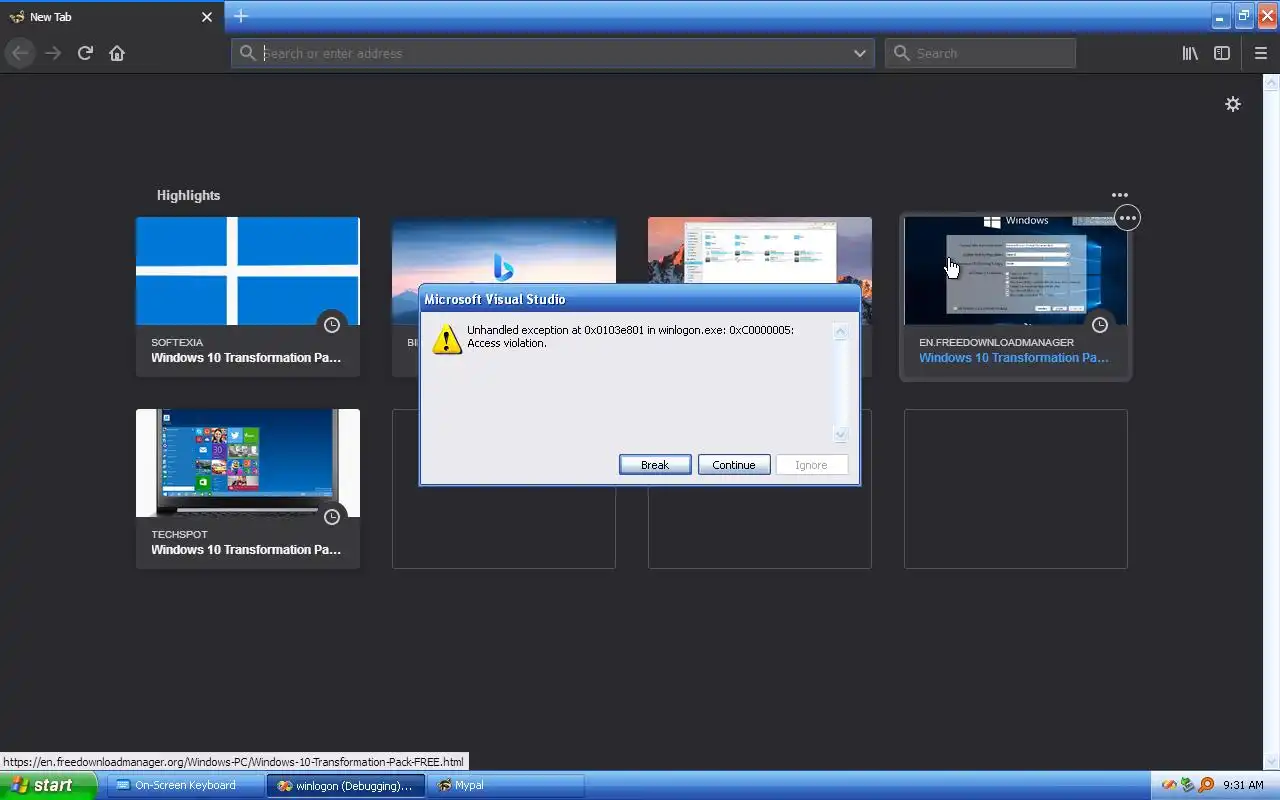Screen dimensions: 1280x800
Task: Open the home page icon
Action: point(117,53)
